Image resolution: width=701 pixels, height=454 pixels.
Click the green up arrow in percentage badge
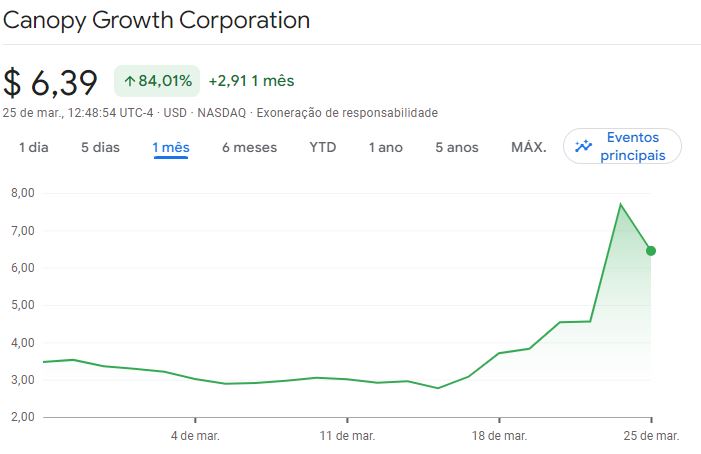point(129,81)
